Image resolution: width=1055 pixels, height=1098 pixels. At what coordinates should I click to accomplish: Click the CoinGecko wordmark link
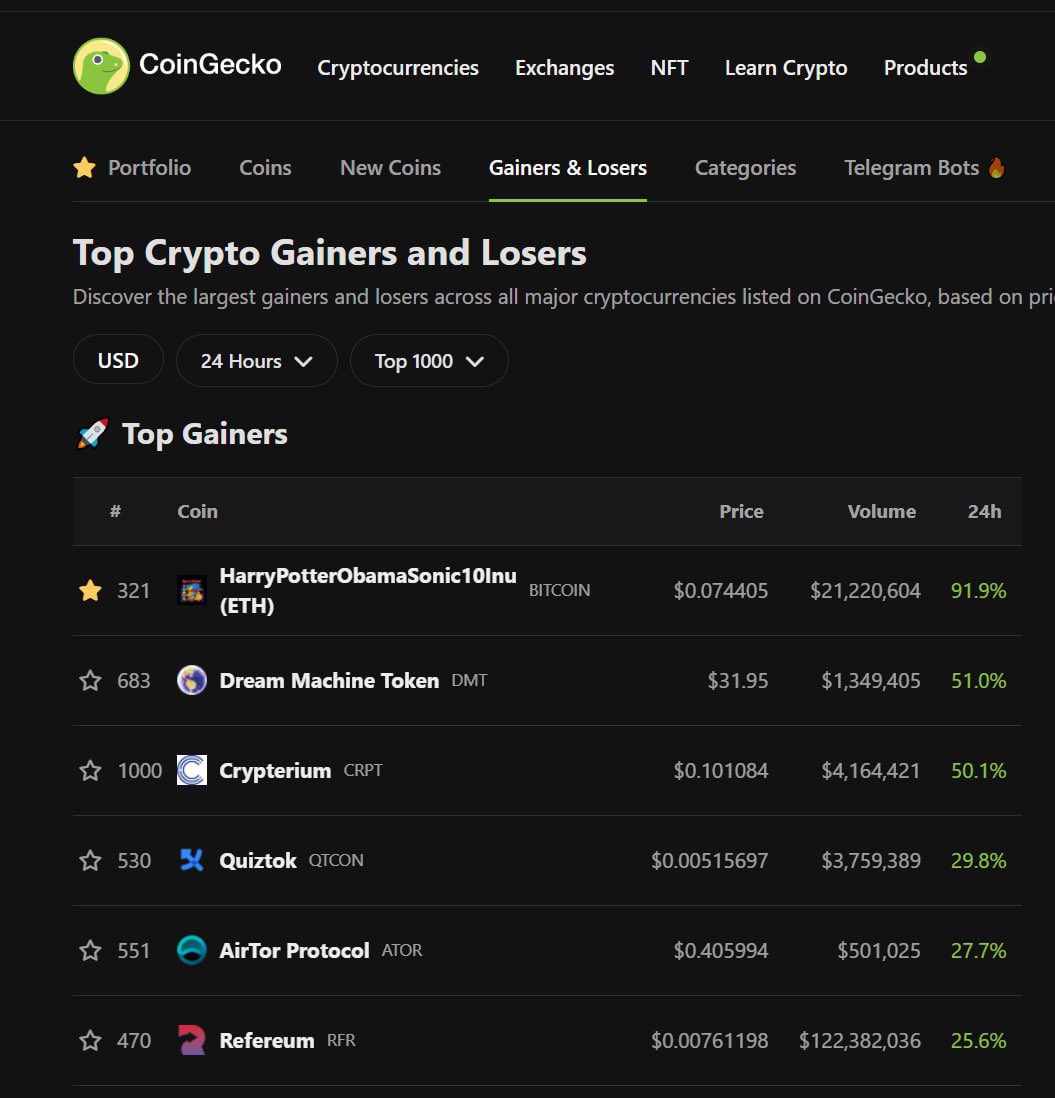(210, 64)
